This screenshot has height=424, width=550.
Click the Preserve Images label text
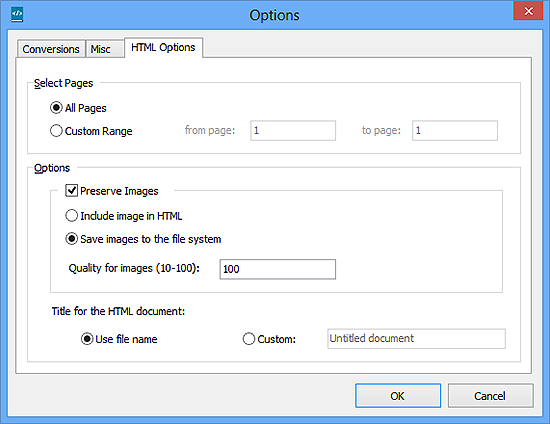(119, 191)
